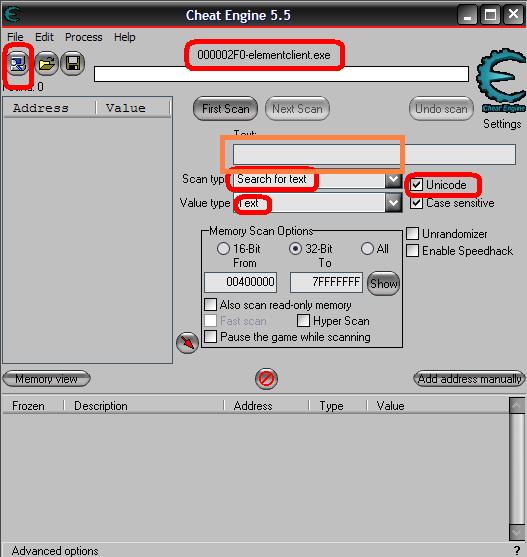Image resolution: width=527 pixels, height=557 pixels.
Task: Maximize the Cheat Engine window
Action: click(x=490, y=15)
